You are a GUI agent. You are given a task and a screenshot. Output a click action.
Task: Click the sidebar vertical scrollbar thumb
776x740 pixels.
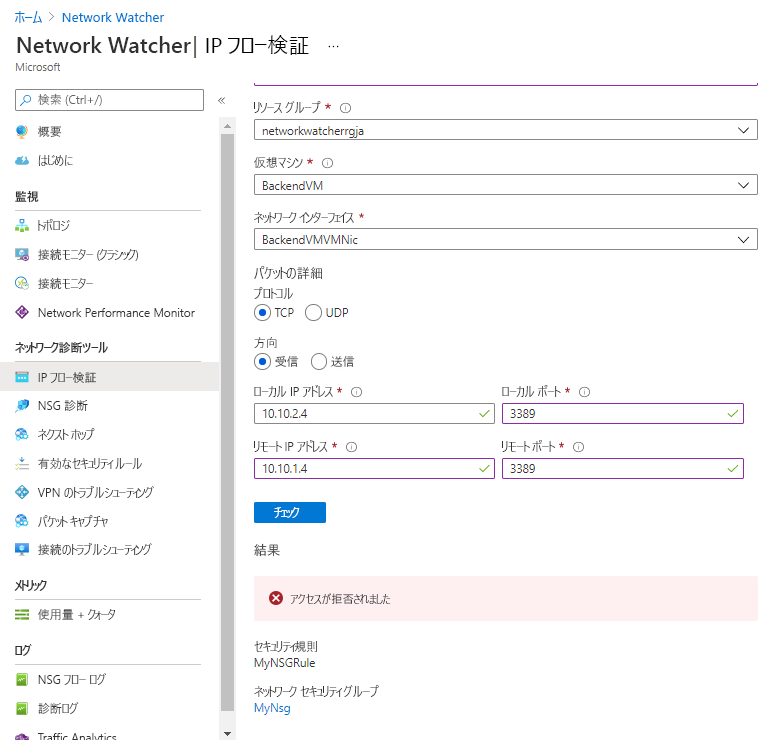[x=228, y=423]
